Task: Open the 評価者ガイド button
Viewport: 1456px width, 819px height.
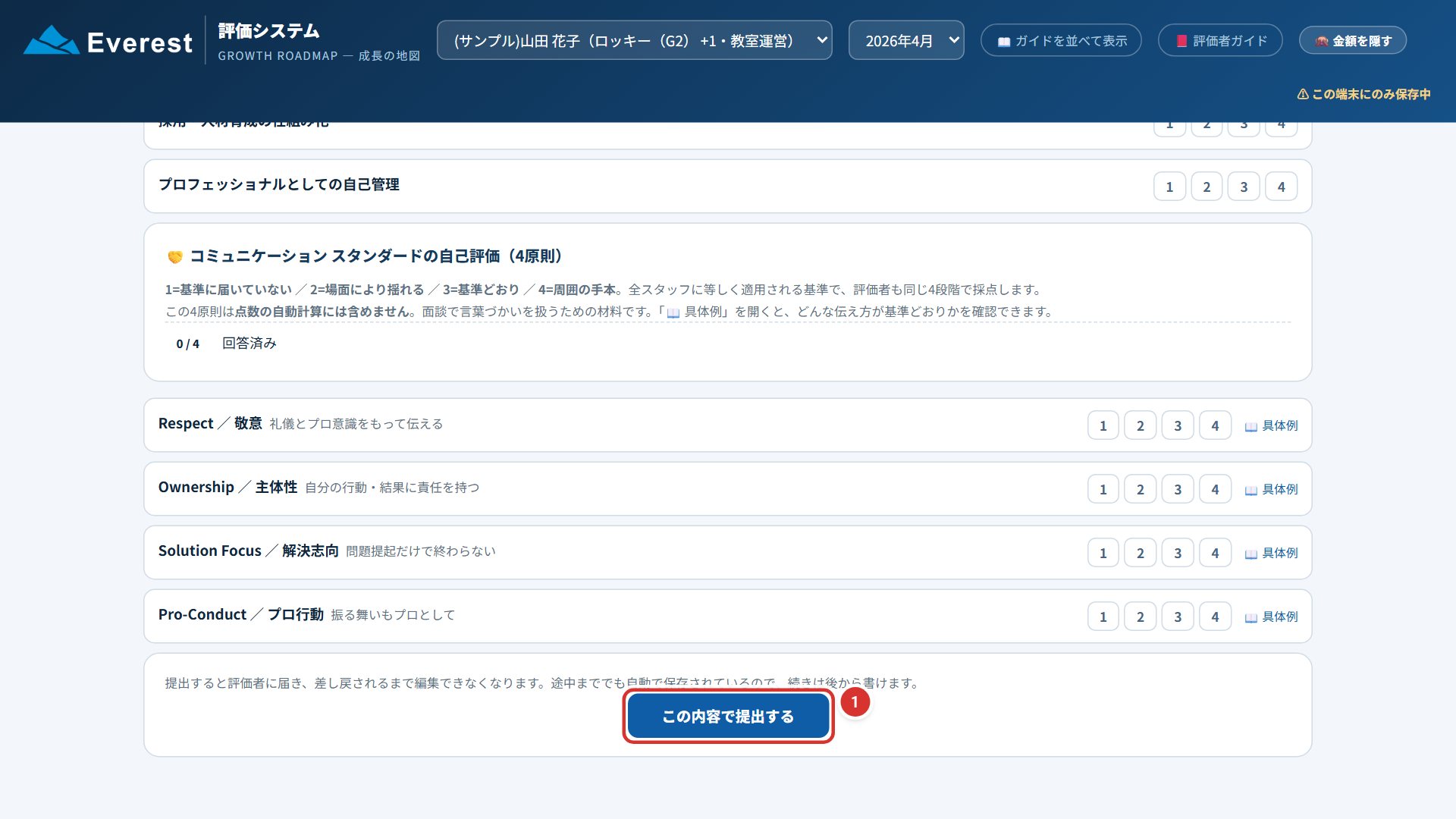Action: [x=1220, y=40]
